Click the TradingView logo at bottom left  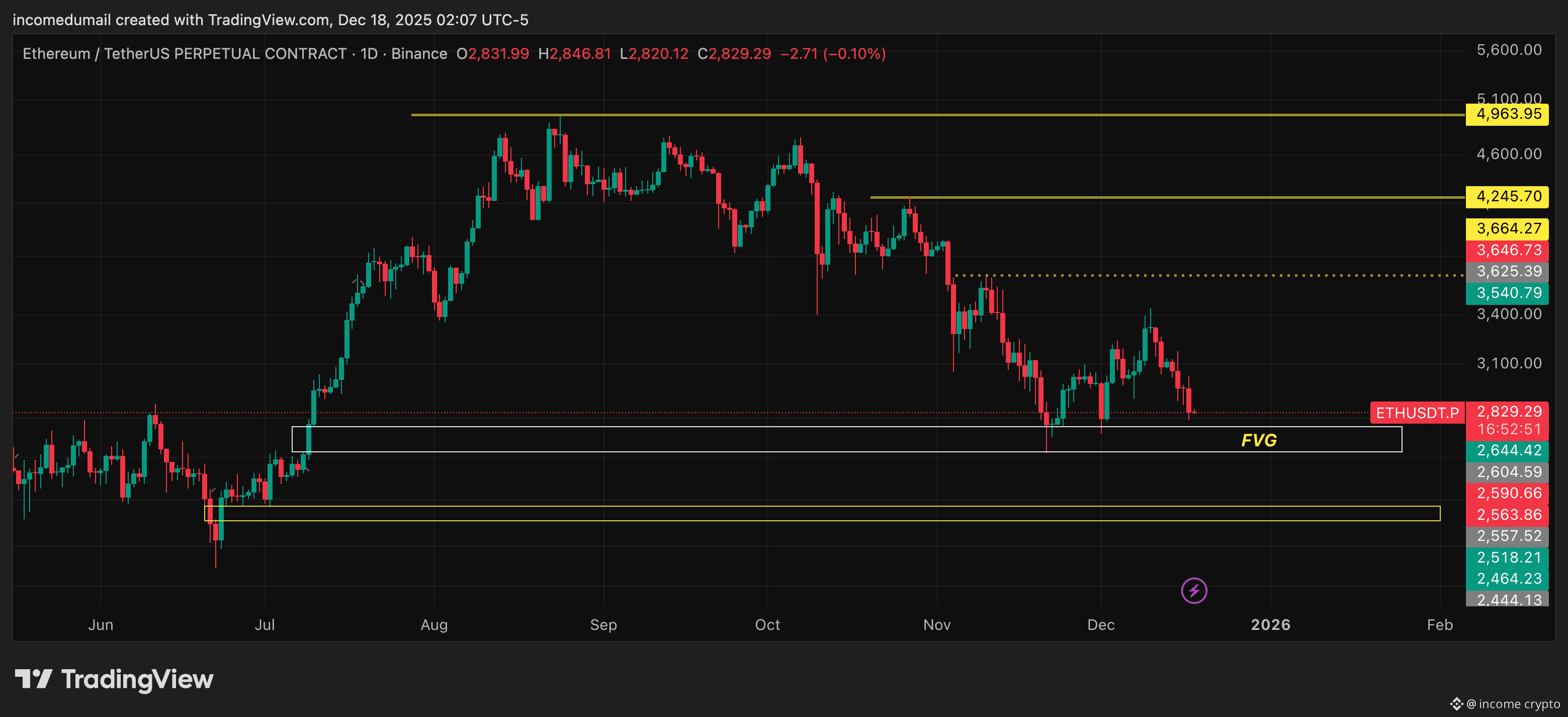pos(114,679)
